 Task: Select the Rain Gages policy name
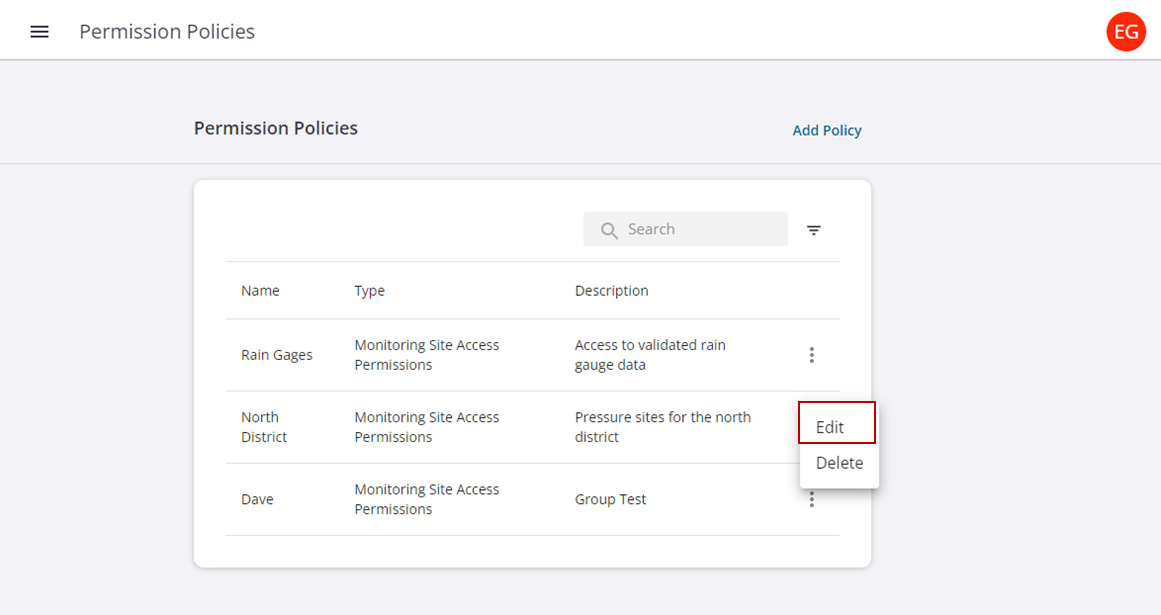tap(276, 355)
